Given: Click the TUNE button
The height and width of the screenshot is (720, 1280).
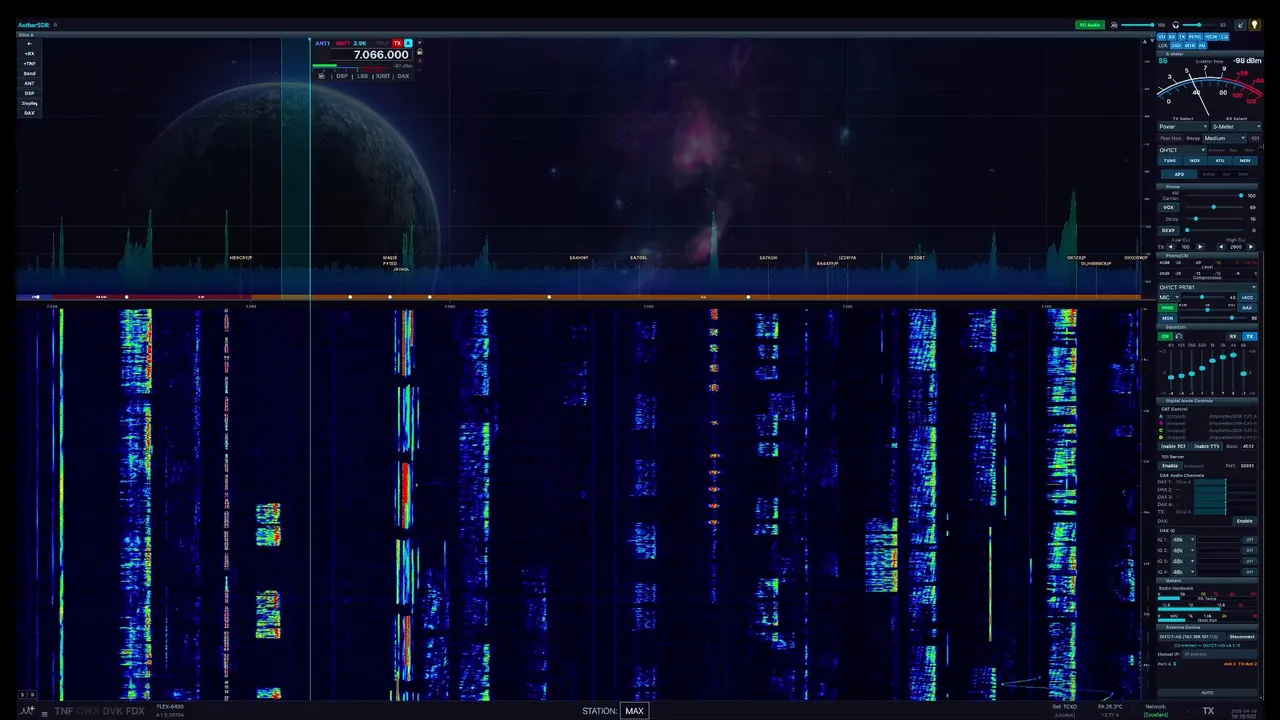Looking at the screenshot, I should (1170, 161).
